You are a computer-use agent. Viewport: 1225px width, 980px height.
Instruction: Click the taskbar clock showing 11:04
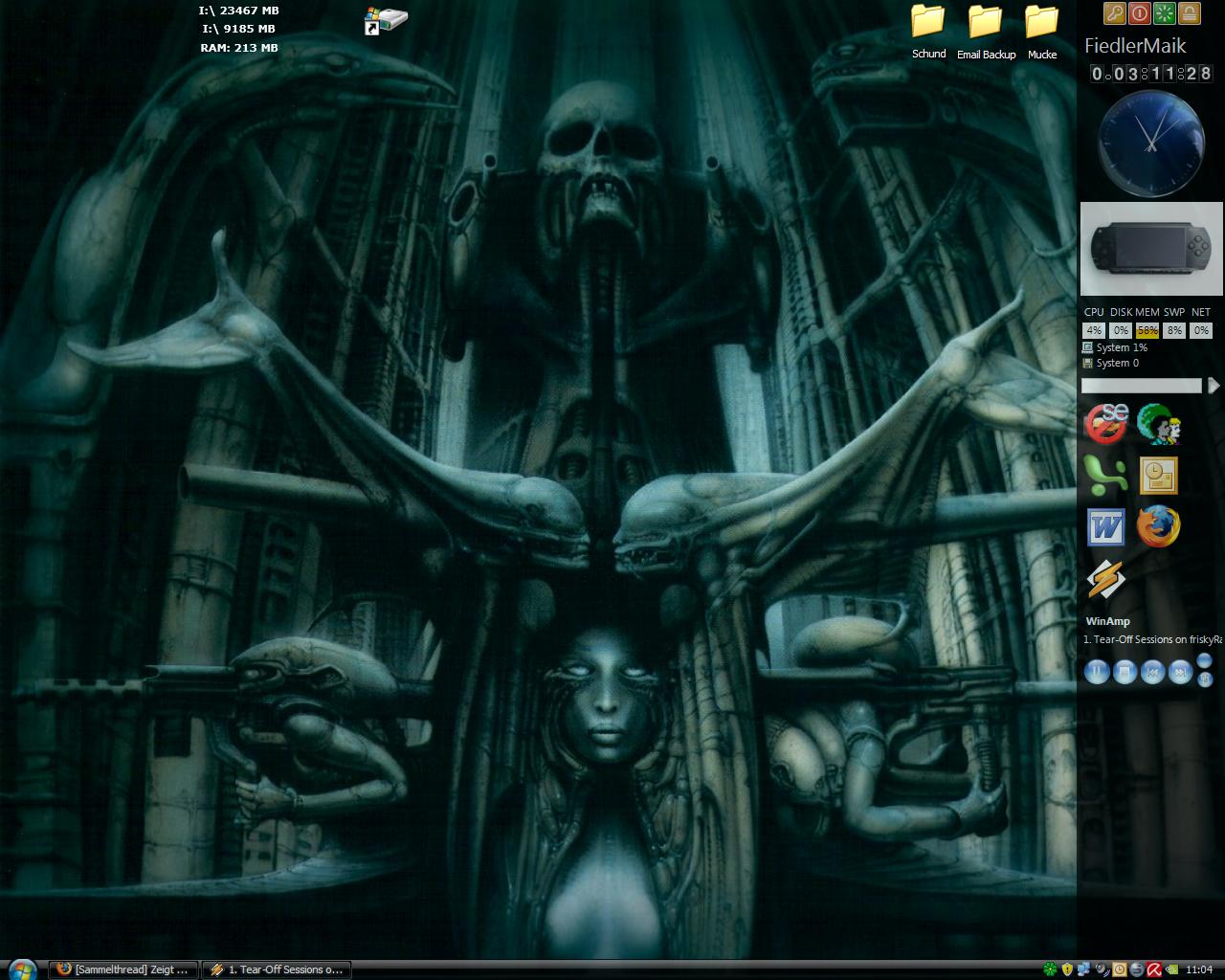(x=1199, y=969)
